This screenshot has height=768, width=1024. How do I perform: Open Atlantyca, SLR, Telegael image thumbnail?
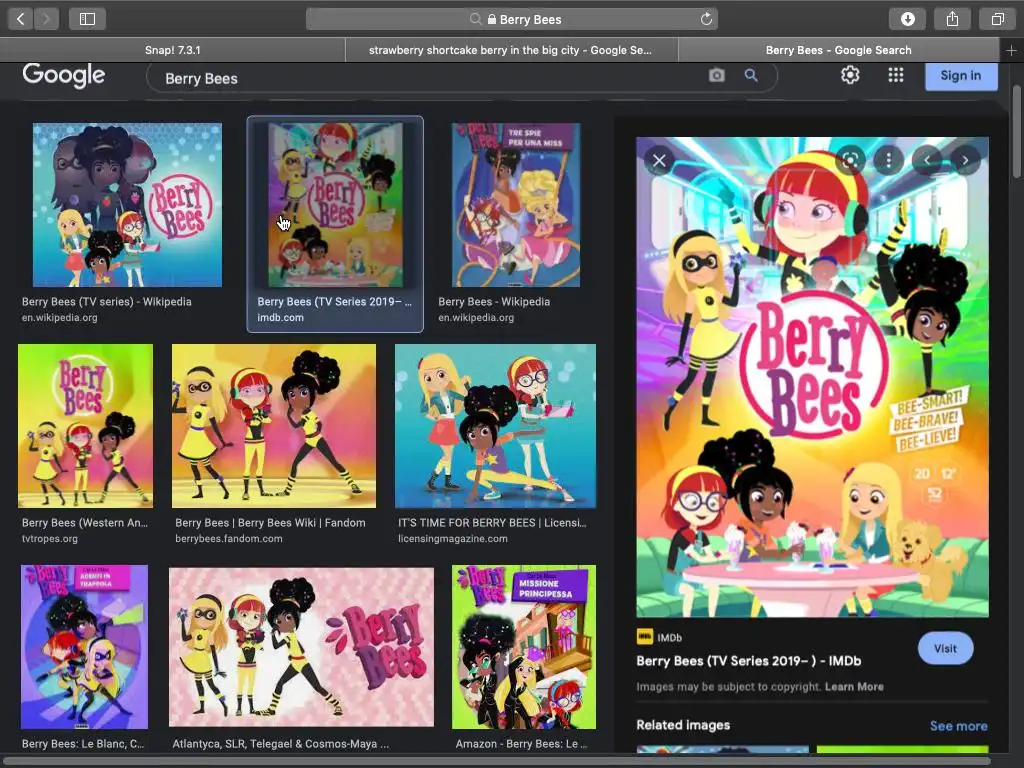301,647
